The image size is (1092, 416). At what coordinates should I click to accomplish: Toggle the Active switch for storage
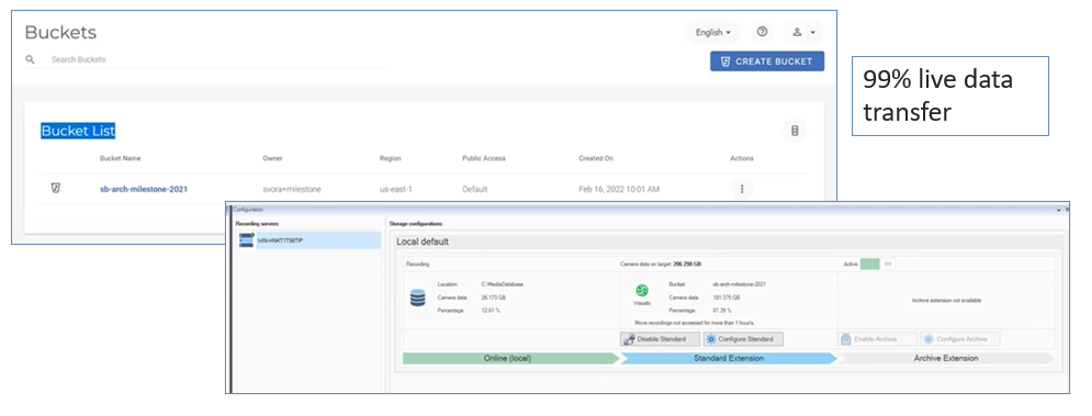coord(878,264)
